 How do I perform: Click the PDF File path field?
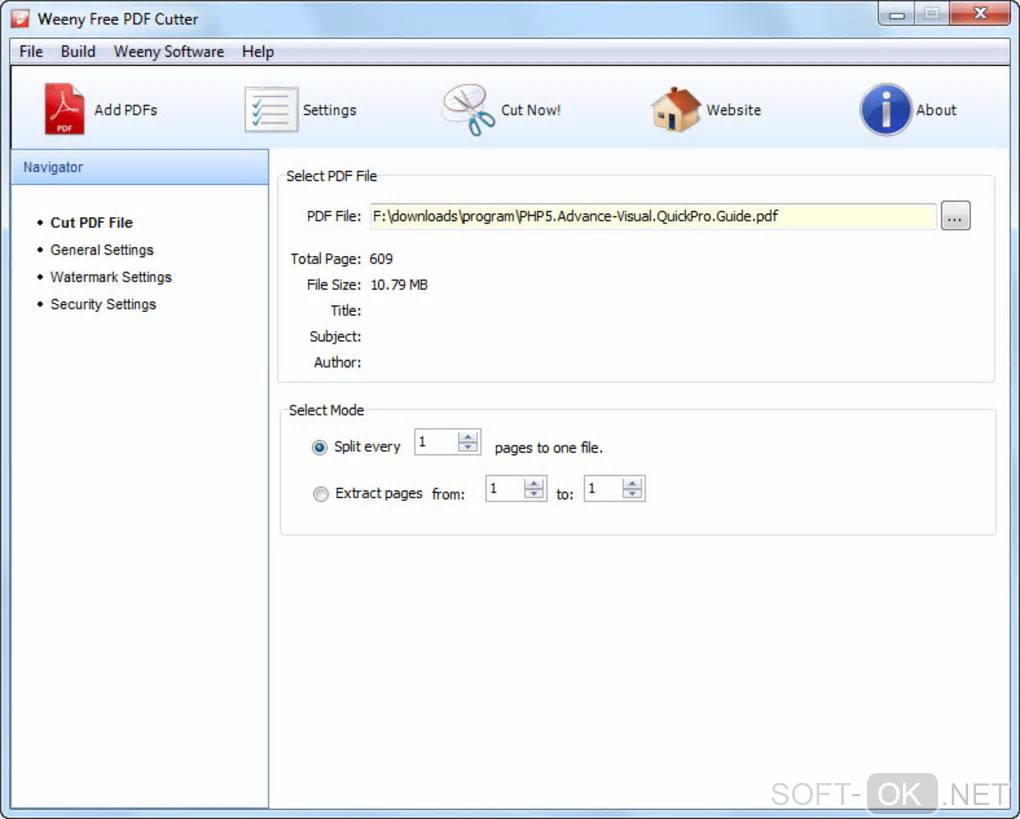pos(653,216)
